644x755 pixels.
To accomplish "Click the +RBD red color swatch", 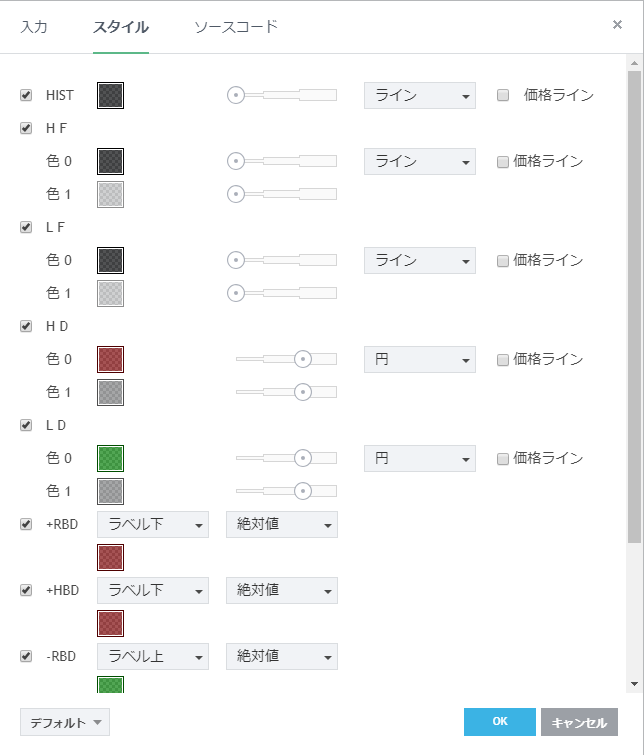I will pos(110,557).
